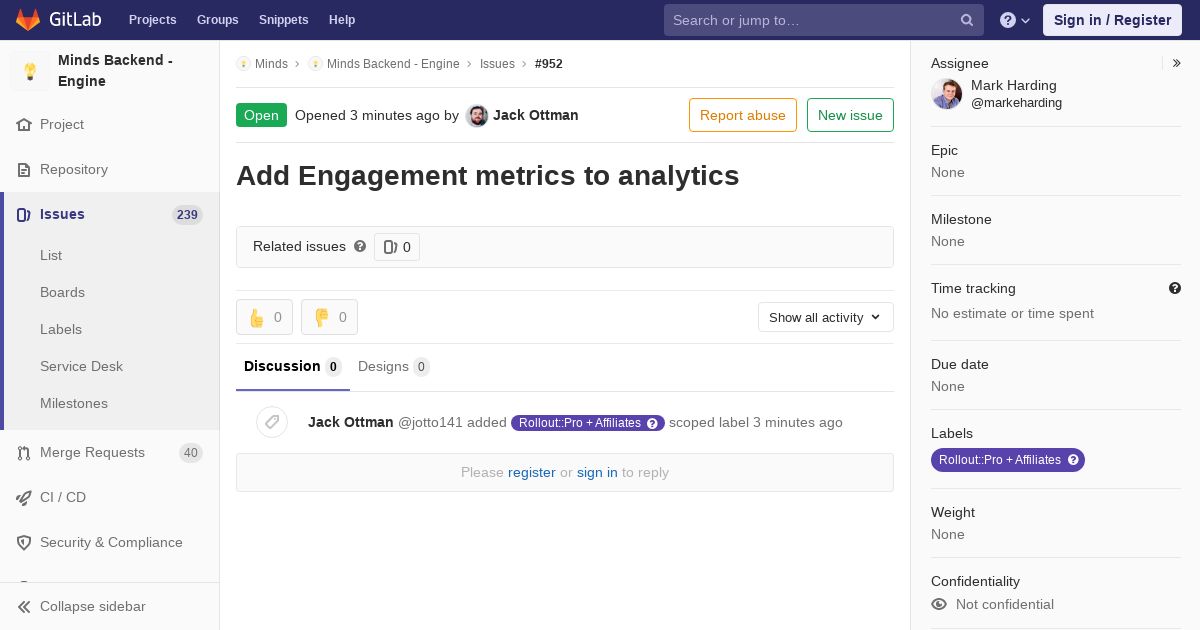The height and width of the screenshot is (630, 1200).
Task: Click the register link
Action: point(532,473)
